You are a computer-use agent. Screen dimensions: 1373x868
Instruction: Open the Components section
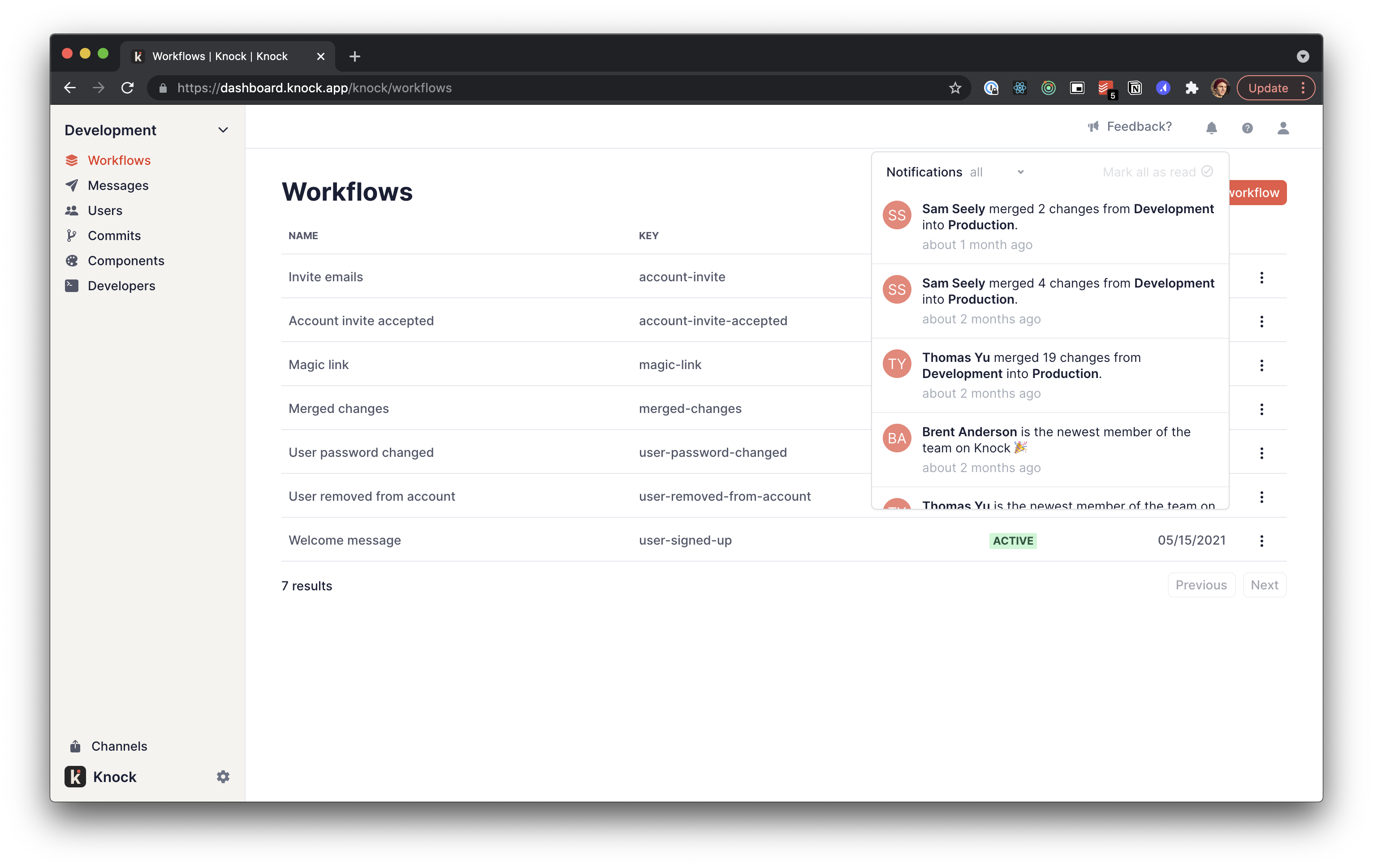coord(125,261)
